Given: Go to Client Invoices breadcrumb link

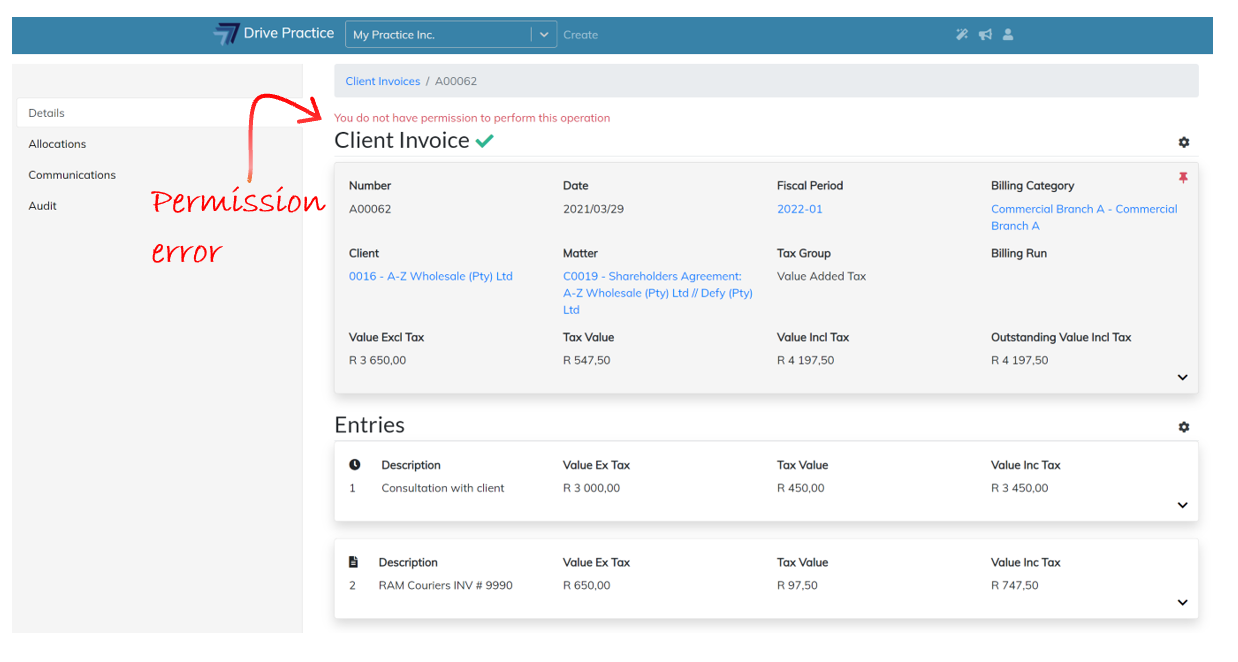Looking at the screenshot, I should point(382,81).
